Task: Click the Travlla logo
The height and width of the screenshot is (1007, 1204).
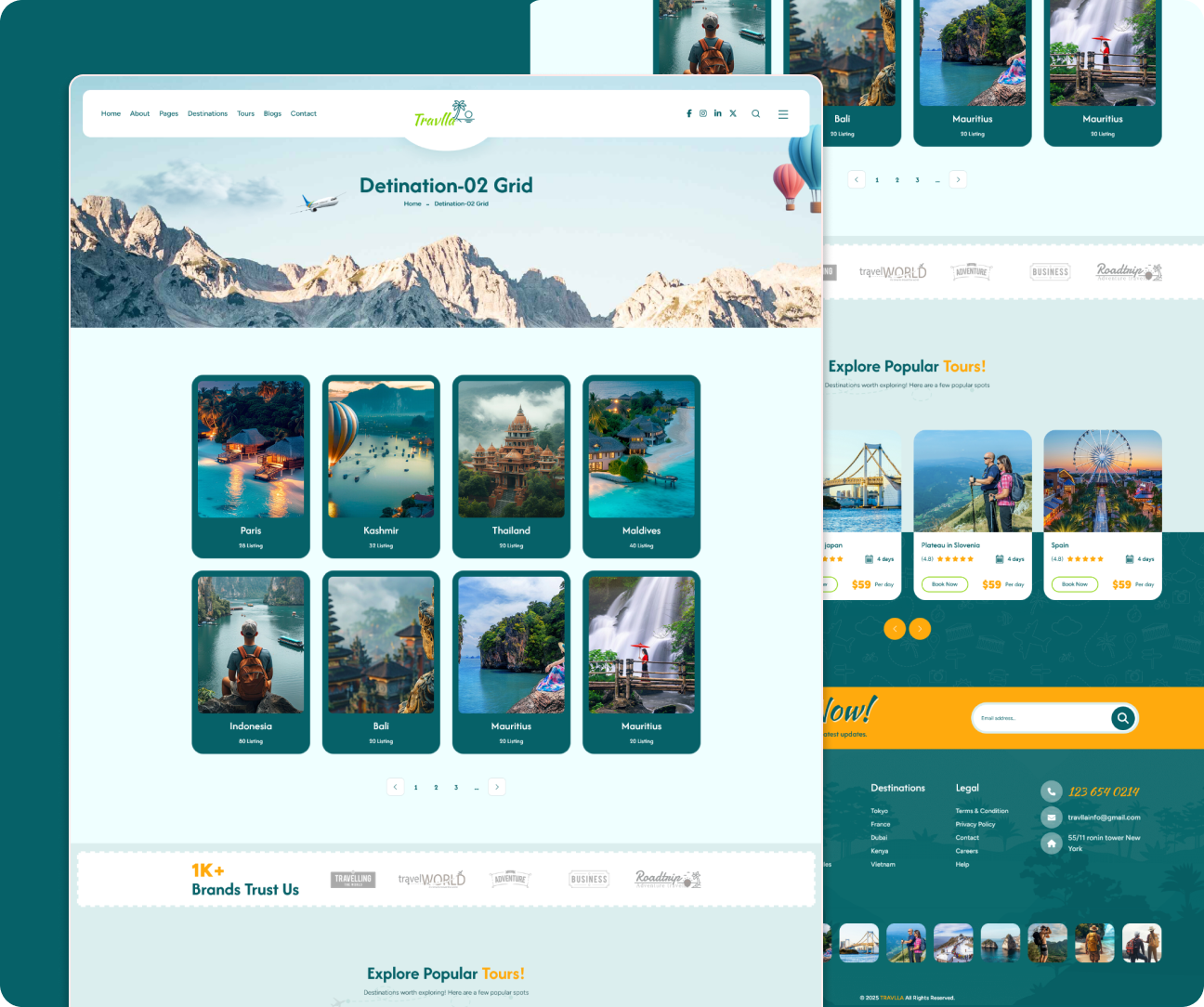Action: [444, 115]
